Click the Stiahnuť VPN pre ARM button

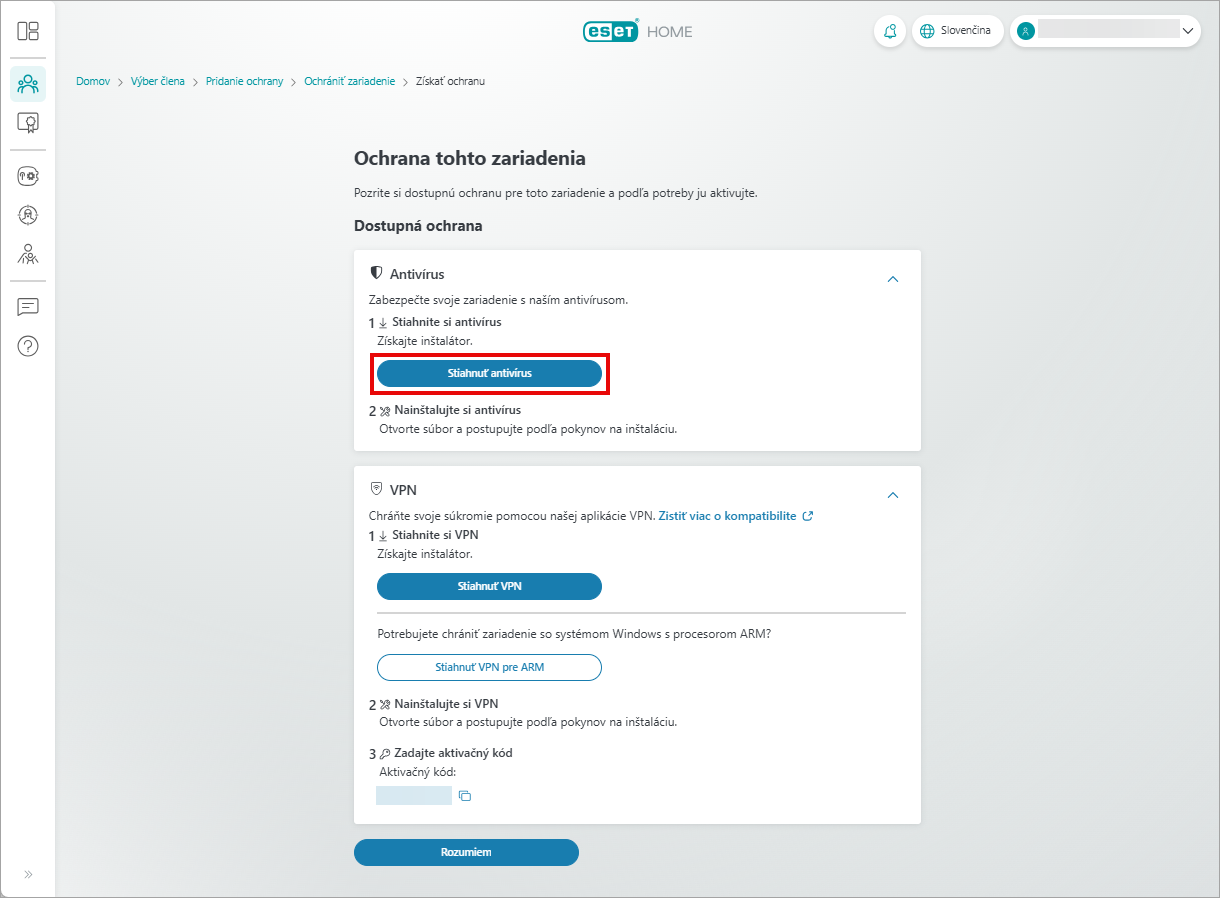point(489,667)
